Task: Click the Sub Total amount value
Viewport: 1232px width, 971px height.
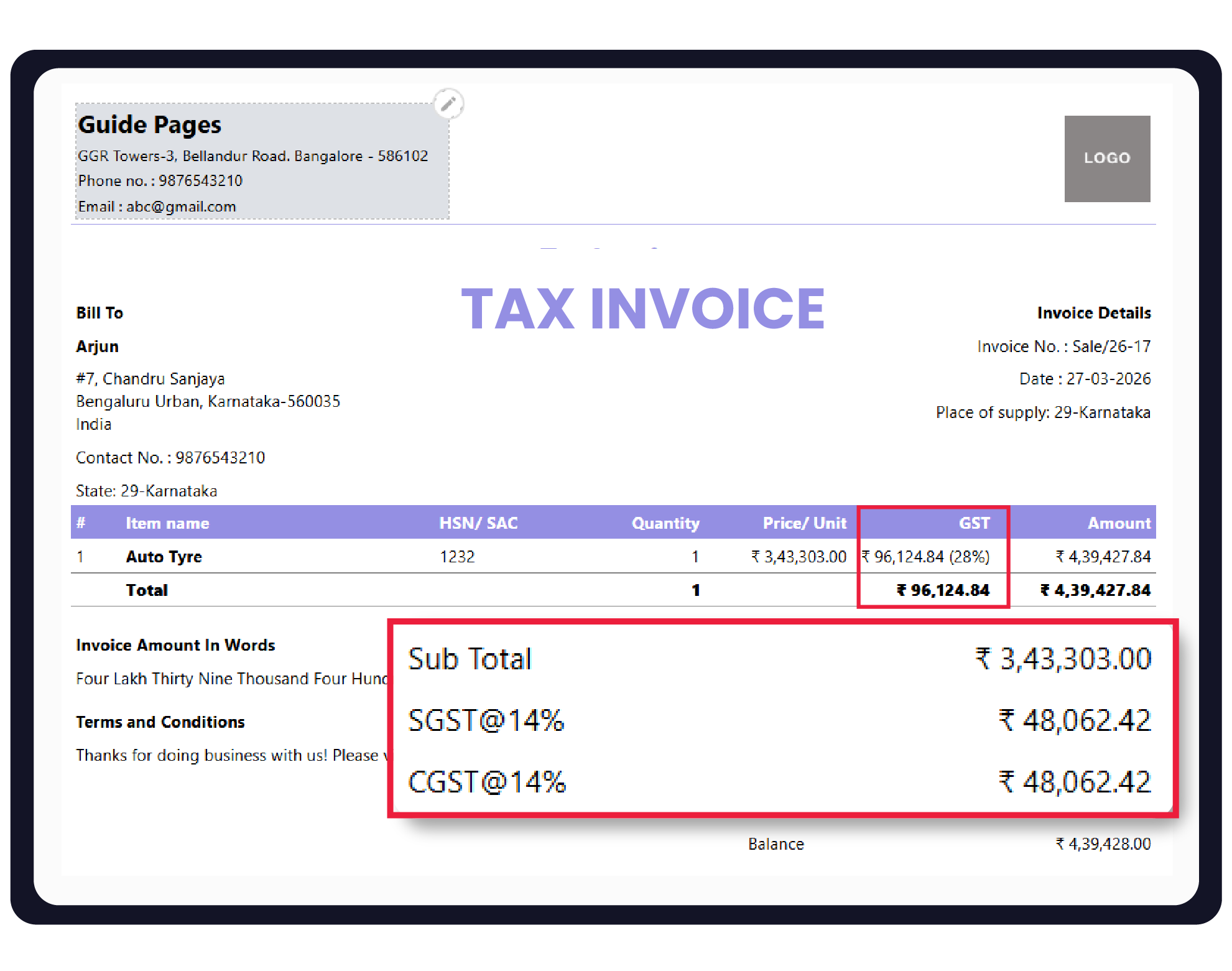Action: click(1063, 659)
